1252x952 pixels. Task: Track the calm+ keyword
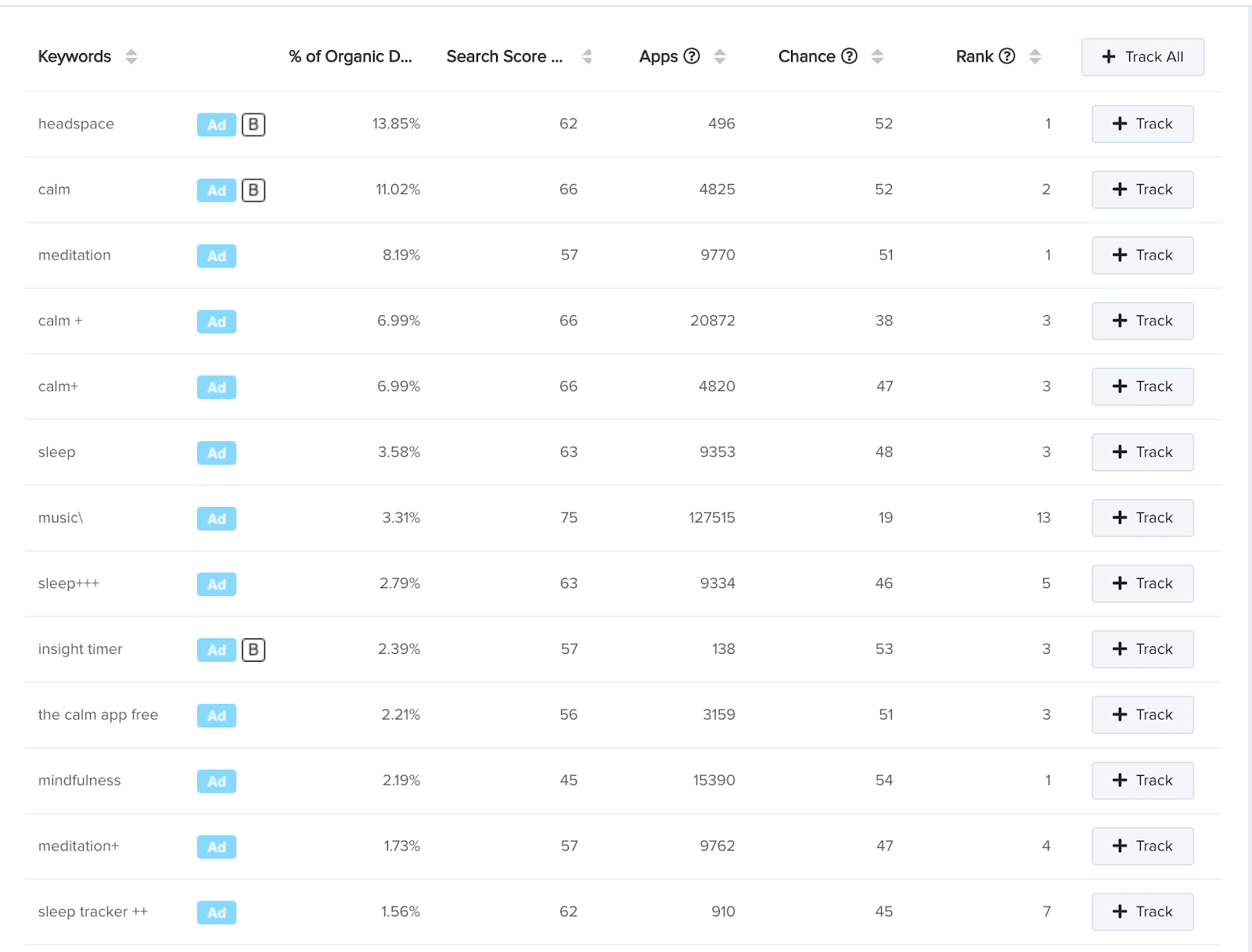coord(1142,386)
